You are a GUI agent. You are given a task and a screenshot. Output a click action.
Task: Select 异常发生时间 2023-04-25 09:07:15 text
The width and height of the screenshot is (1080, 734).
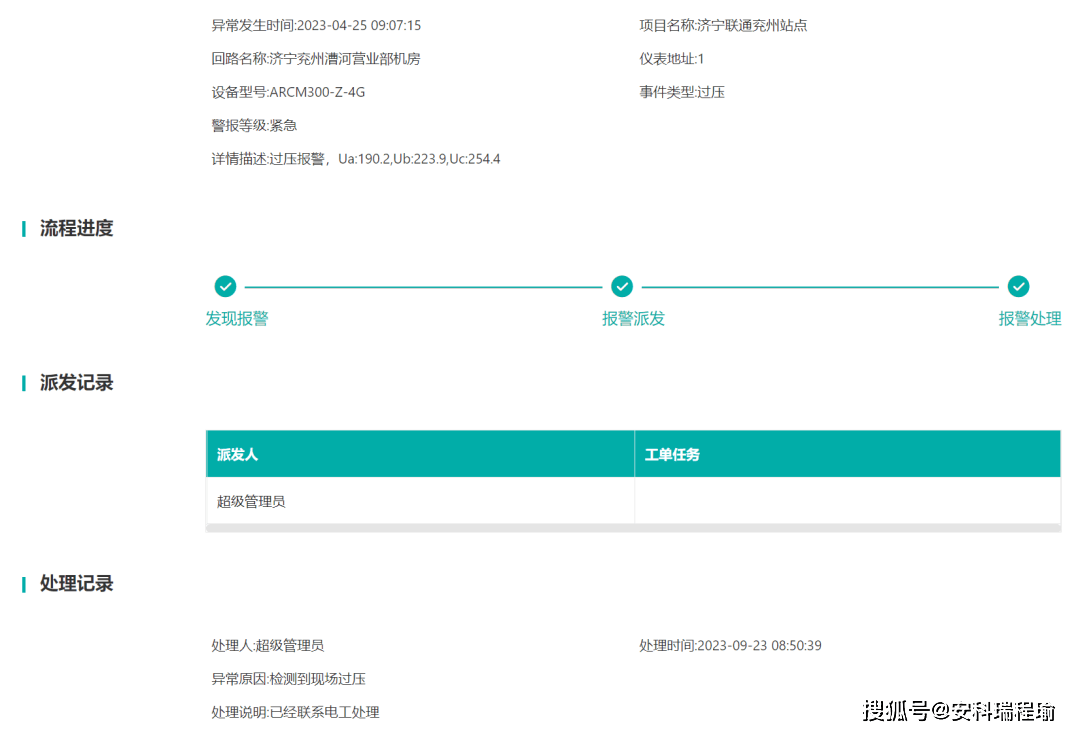click(316, 25)
